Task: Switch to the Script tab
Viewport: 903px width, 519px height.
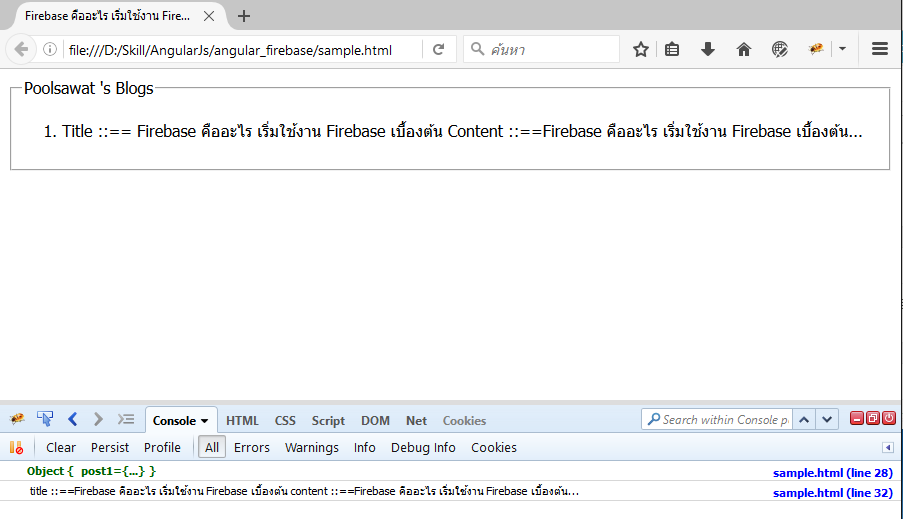Action: pyautogui.click(x=328, y=420)
